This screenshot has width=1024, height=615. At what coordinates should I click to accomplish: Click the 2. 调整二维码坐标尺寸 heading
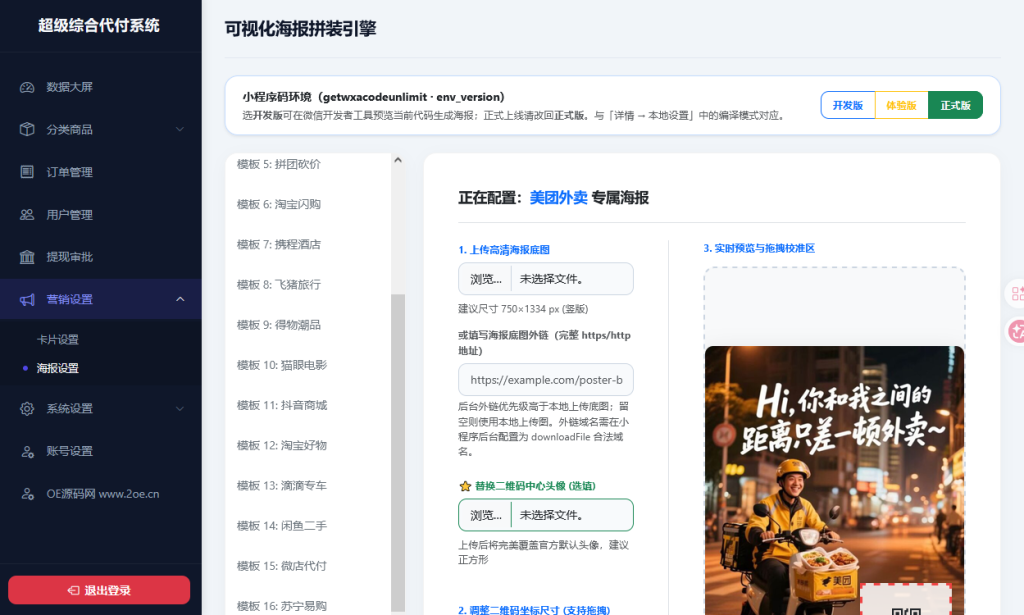pos(534,610)
